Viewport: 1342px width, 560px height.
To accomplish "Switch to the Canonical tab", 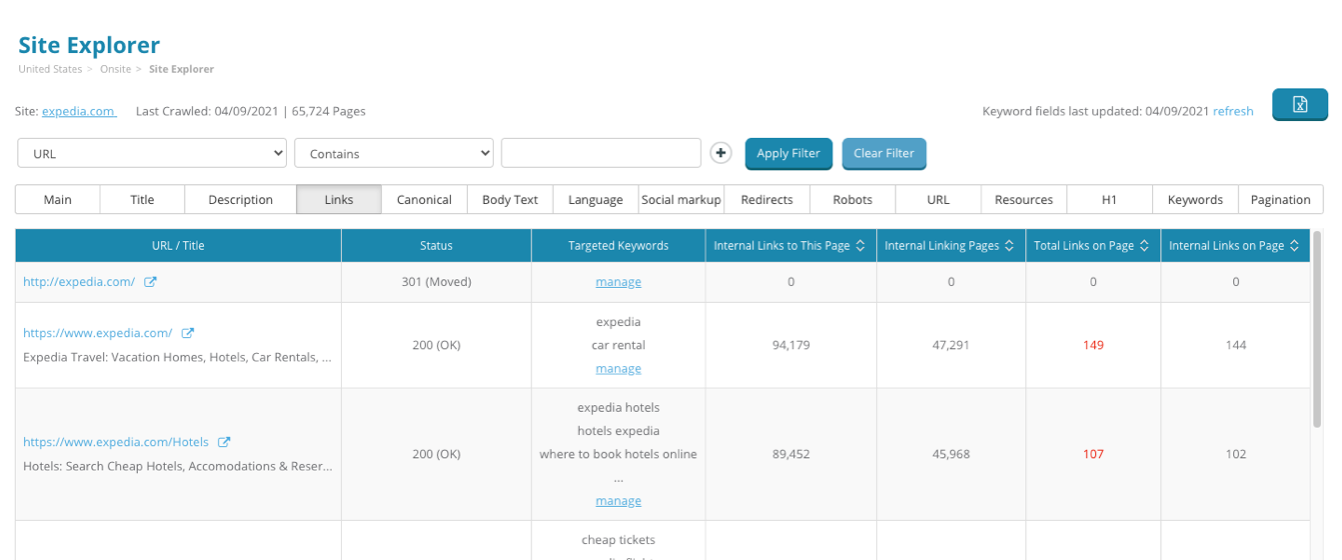I will pos(424,200).
